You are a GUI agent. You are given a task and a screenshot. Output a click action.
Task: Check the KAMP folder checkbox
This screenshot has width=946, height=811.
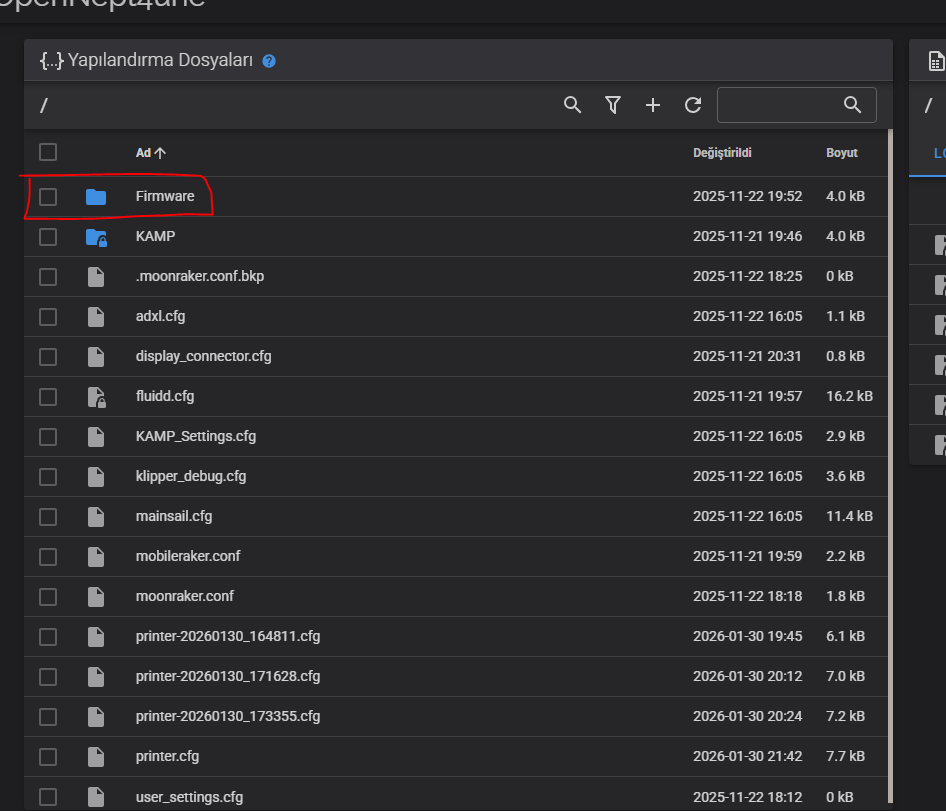click(48, 237)
